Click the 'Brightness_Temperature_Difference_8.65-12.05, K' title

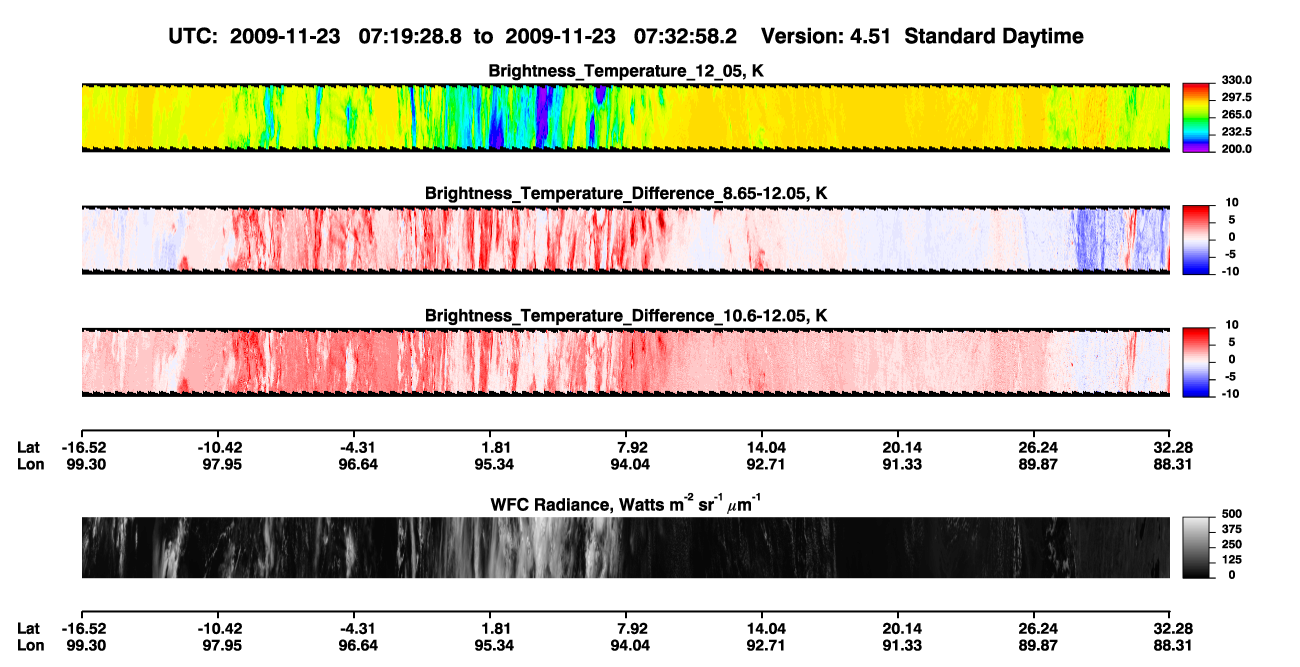[626, 193]
